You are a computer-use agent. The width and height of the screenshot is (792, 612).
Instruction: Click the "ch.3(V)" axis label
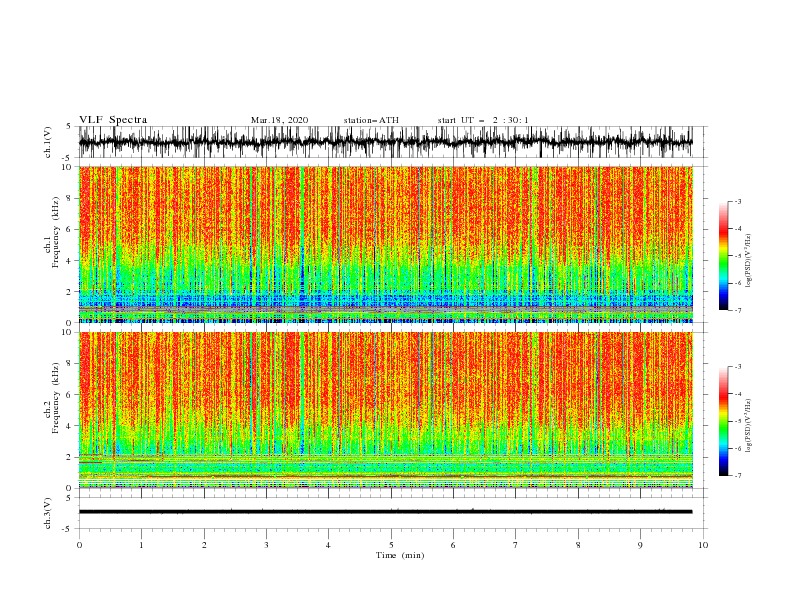[48, 513]
